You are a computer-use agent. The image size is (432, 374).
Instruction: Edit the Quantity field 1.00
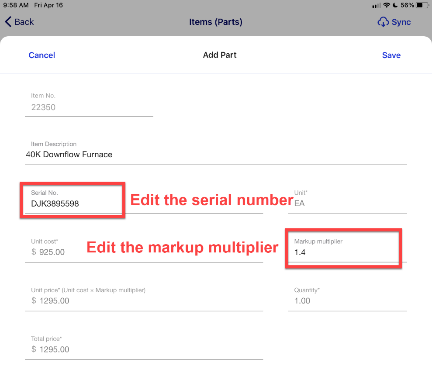[x=347, y=299]
